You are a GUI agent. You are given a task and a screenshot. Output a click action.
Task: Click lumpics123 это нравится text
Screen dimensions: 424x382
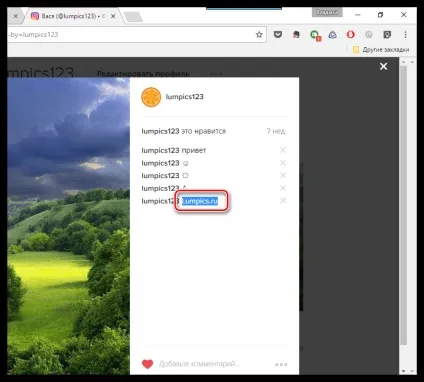tap(184, 131)
